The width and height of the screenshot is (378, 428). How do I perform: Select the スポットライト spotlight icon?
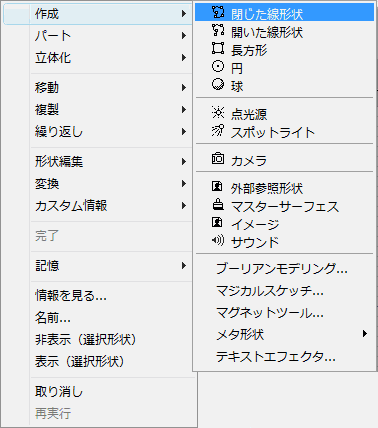(x=218, y=130)
